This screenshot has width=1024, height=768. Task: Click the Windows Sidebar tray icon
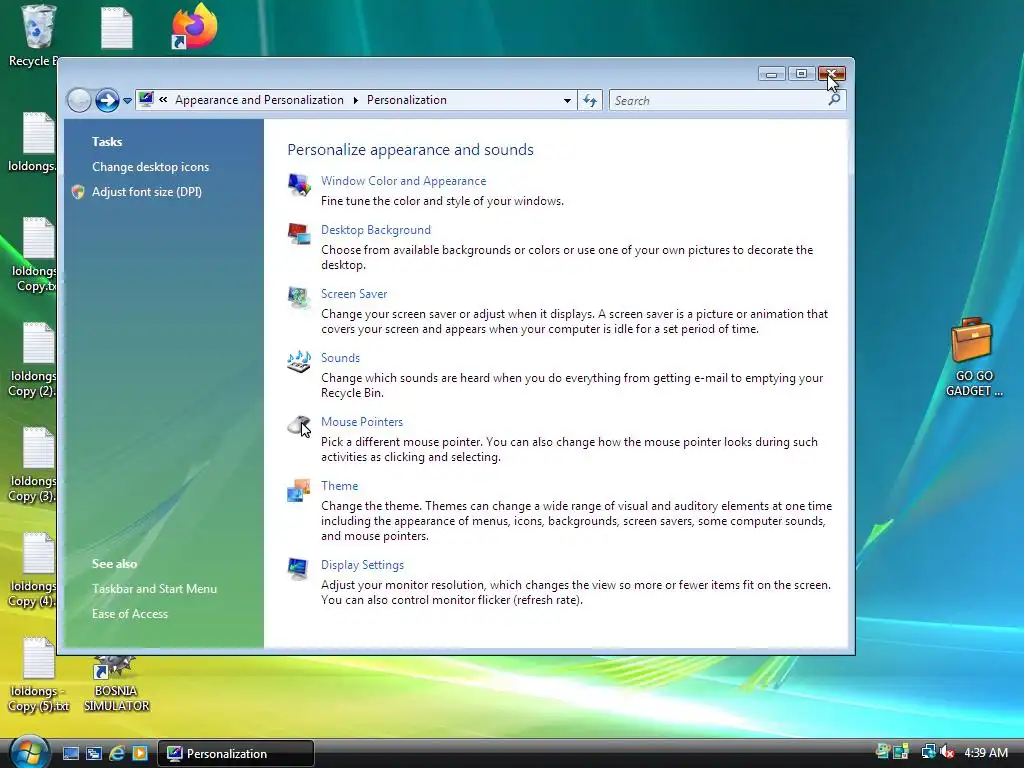click(902, 752)
